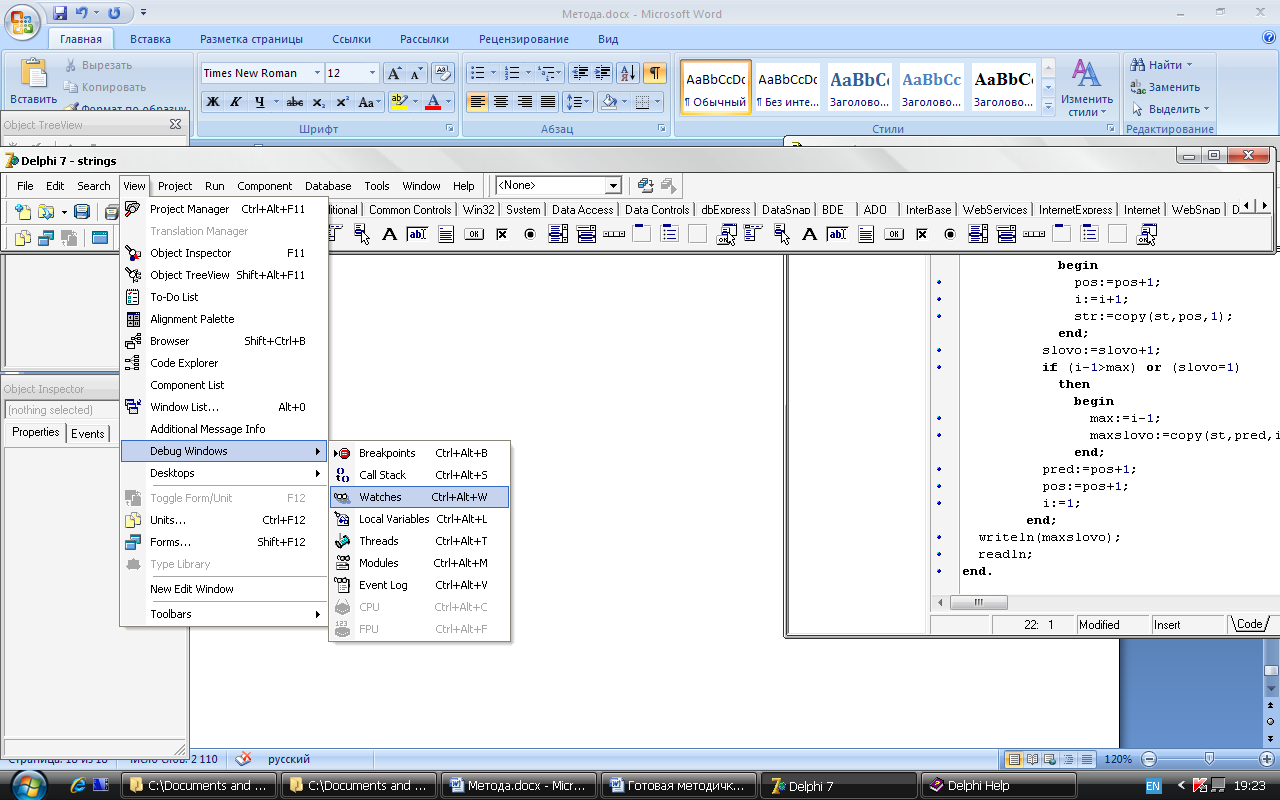
Task: Open the Delphi Project menu
Action: click(175, 186)
